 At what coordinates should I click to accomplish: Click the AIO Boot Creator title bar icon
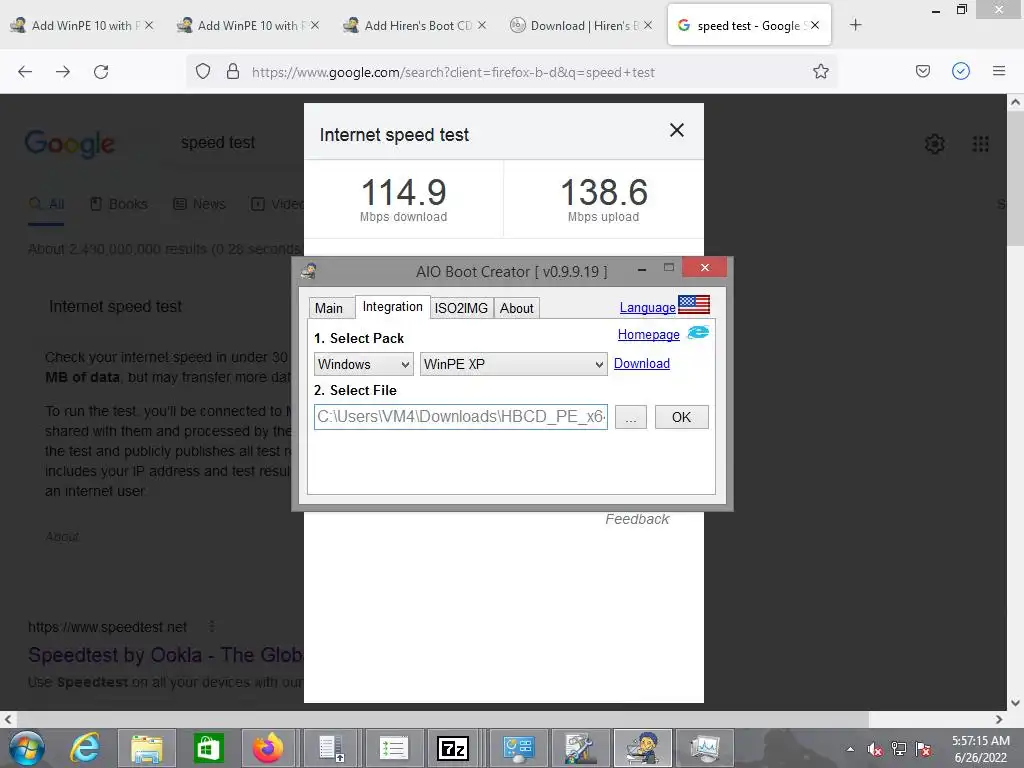309,271
